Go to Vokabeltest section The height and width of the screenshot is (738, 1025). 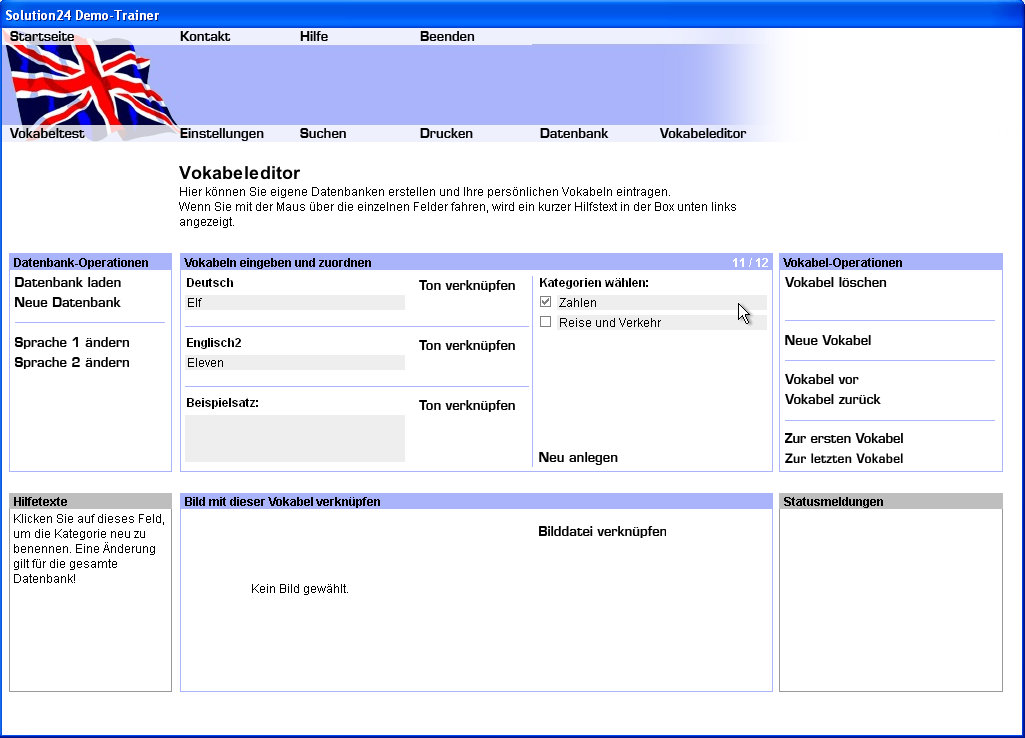47,133
